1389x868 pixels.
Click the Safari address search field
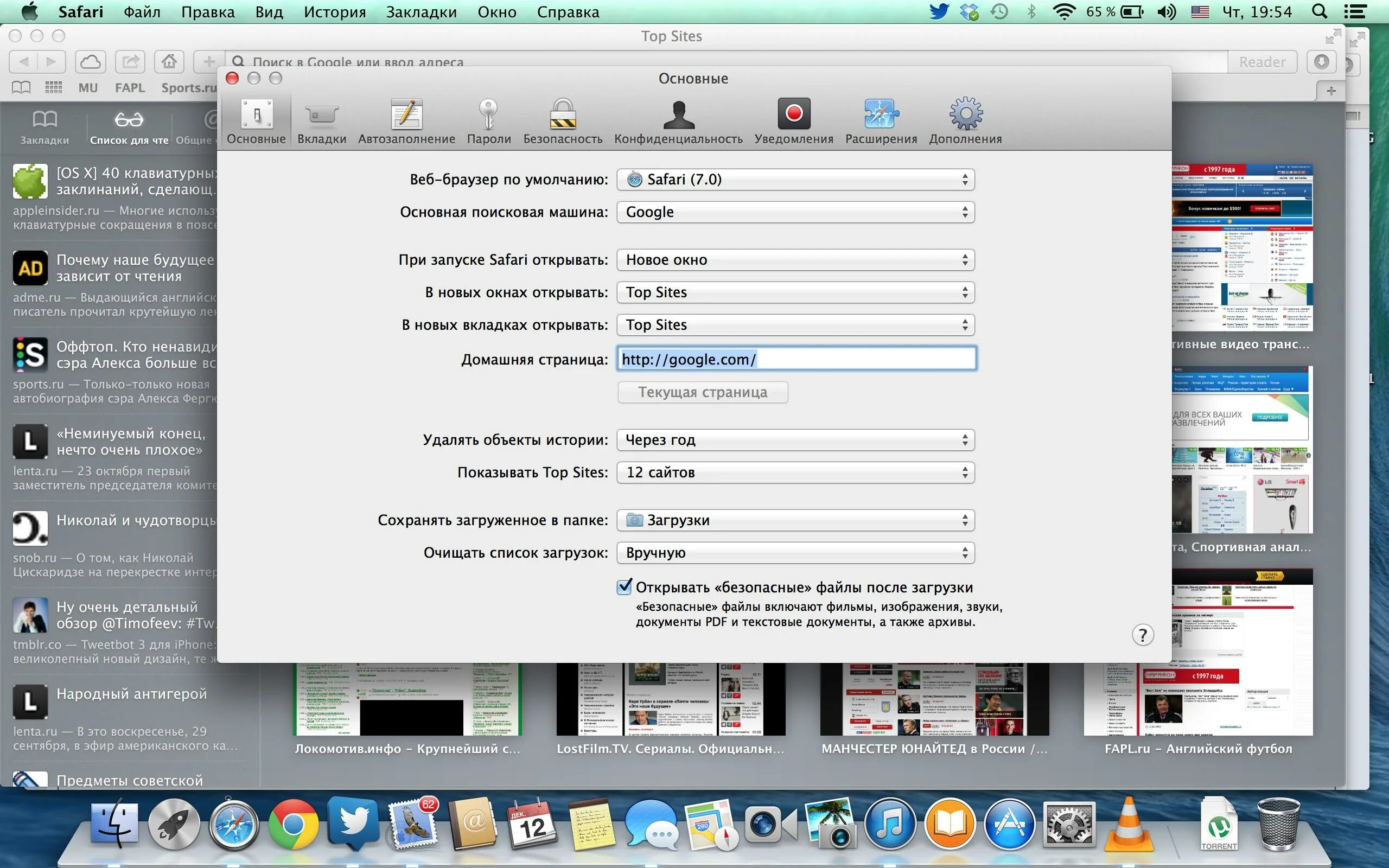pos(727,61)
